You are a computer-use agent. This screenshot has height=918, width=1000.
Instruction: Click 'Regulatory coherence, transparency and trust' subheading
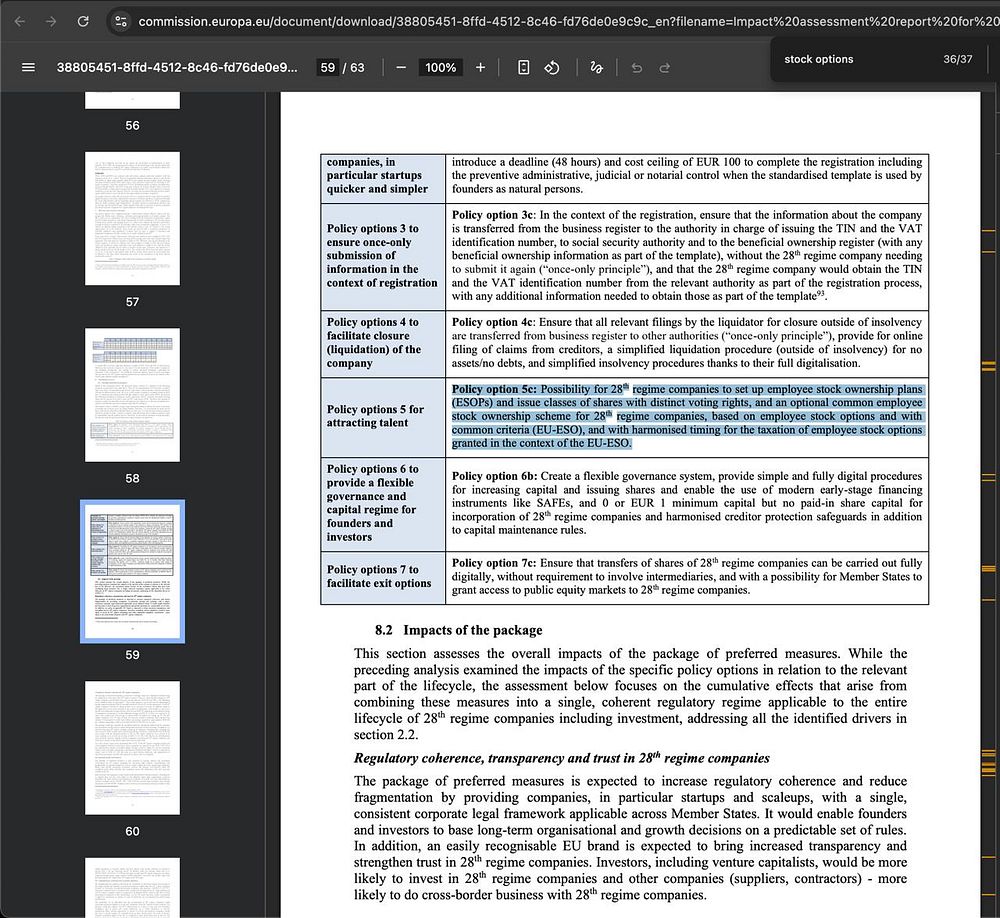coord(561,758)
